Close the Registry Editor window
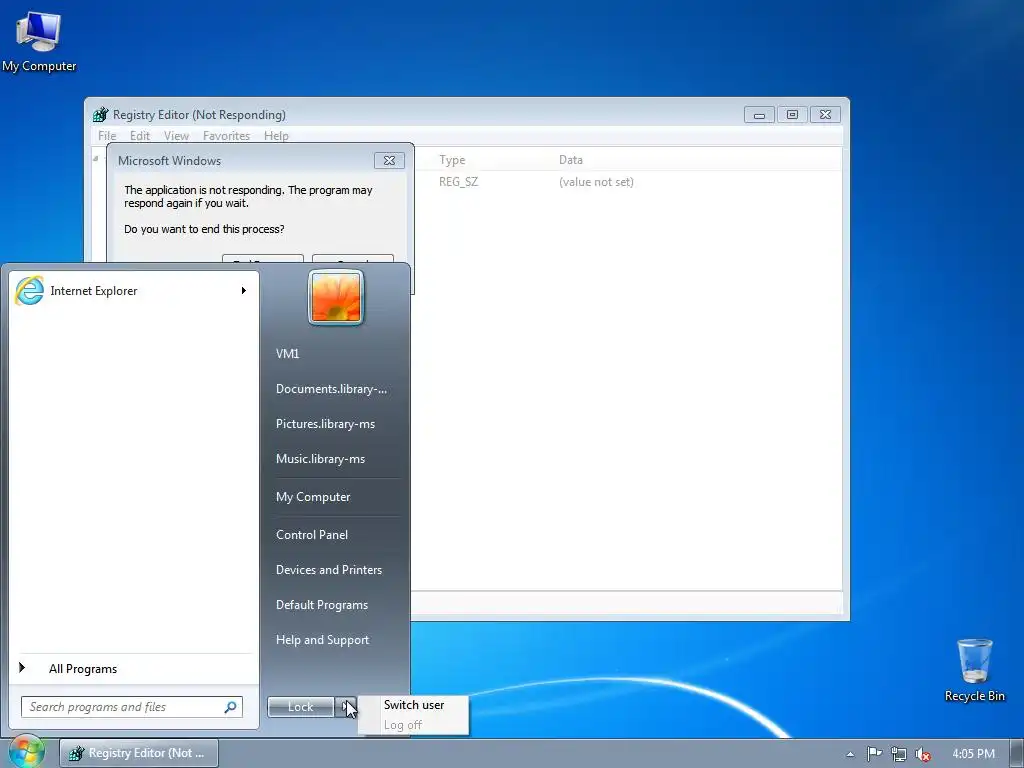This screenshot has width=1024, height=768. [x=825, y=115]
